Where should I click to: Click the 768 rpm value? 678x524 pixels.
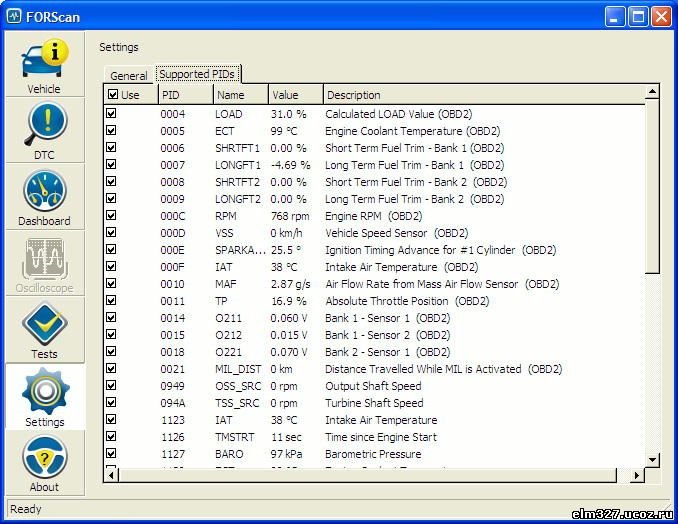[290, 216]
